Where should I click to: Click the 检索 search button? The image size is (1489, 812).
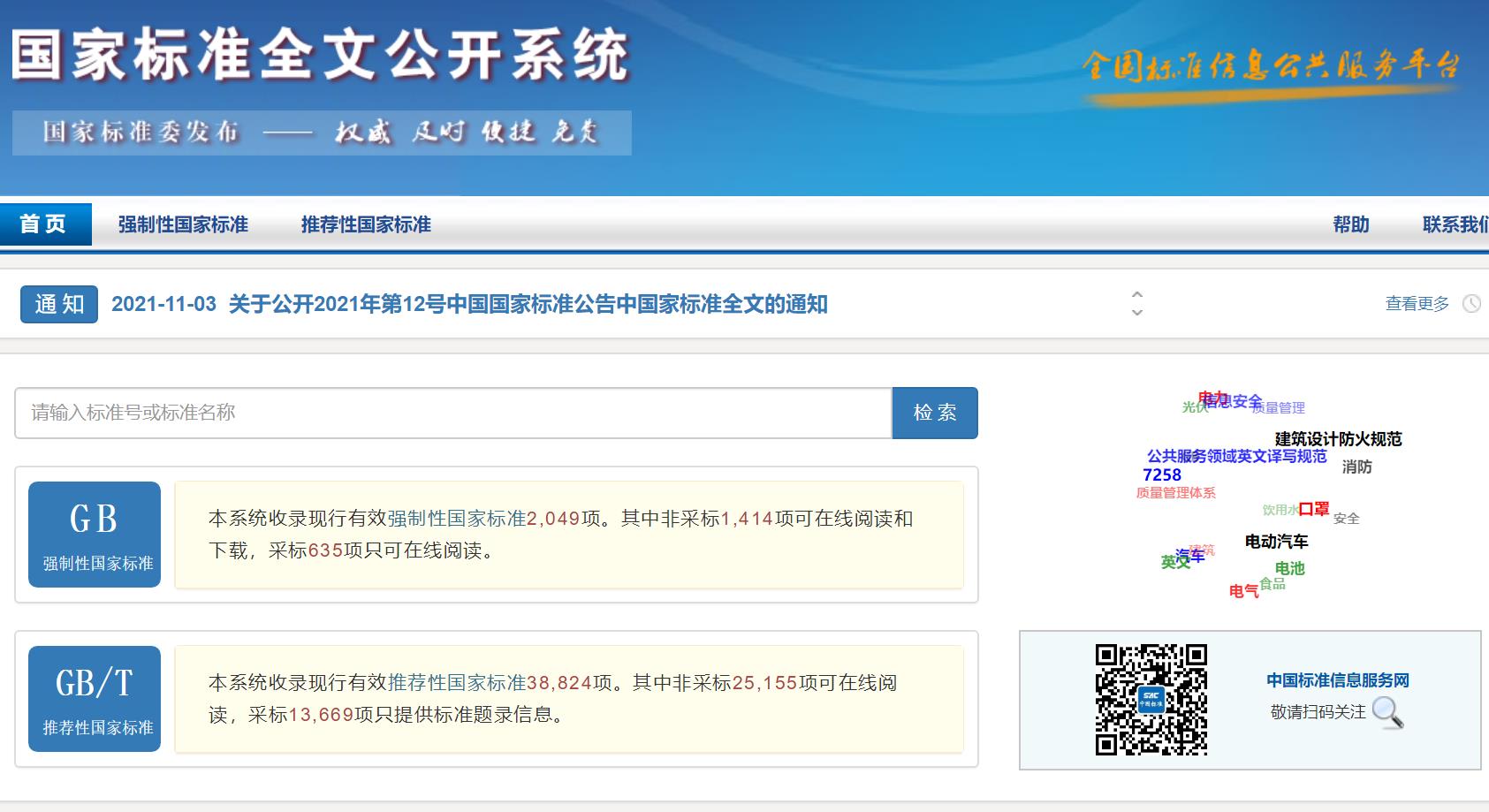coord(935,413)
